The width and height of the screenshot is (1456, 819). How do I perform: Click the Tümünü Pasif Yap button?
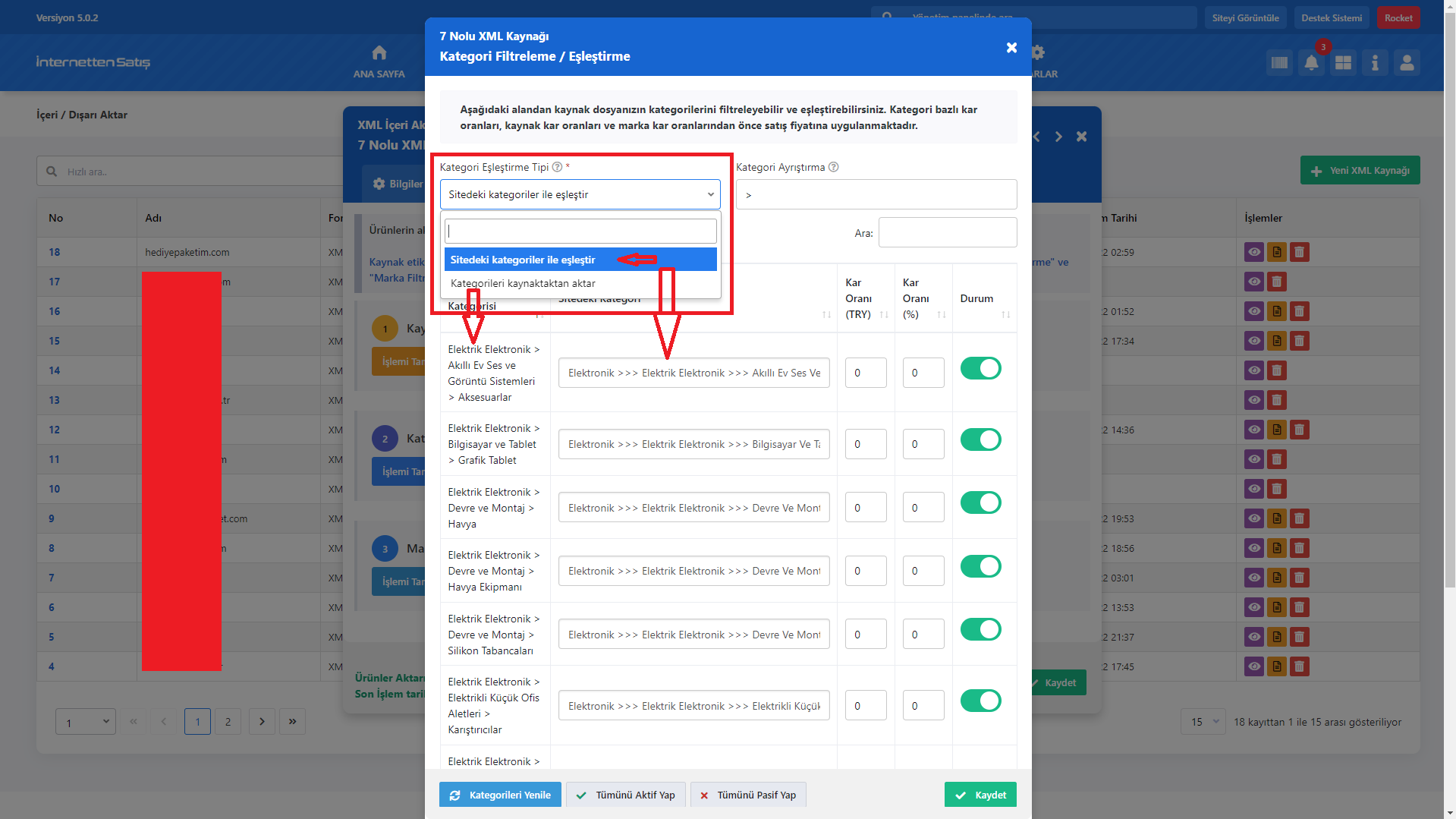coord(747,795)
